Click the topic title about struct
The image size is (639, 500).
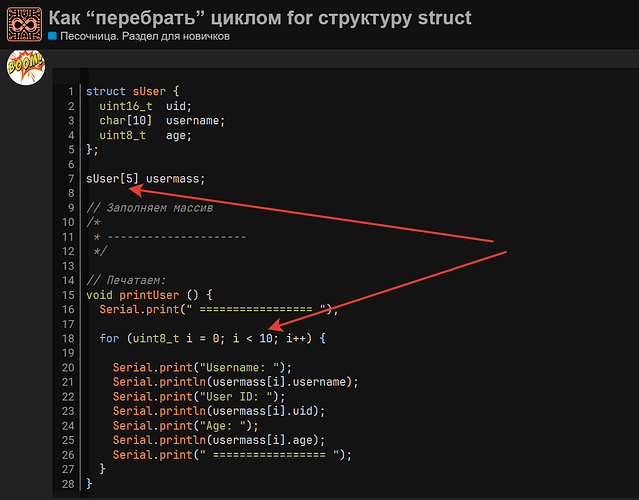pyautogui.click(x=260, y=18)
